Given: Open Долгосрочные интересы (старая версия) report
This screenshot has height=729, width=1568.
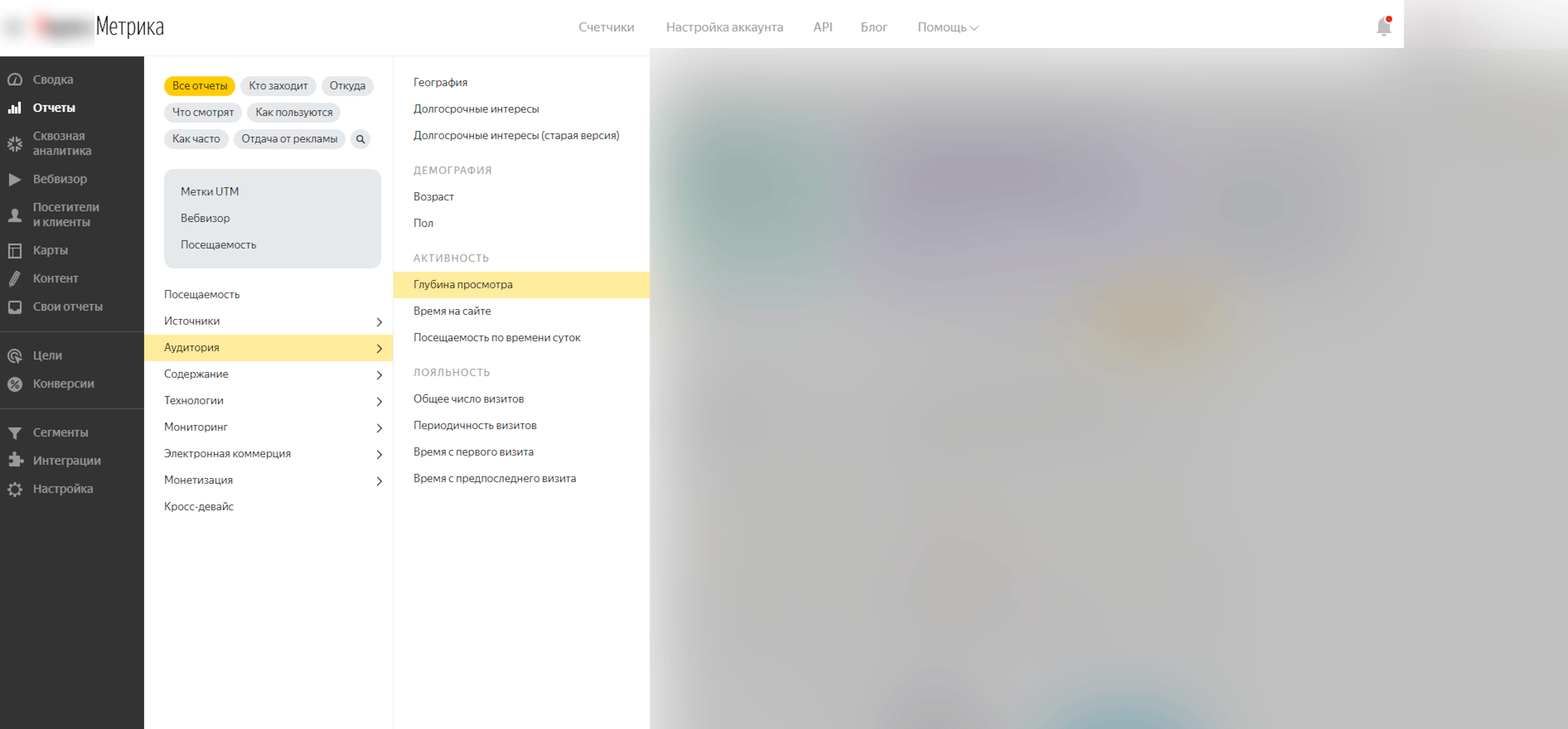Looking at the screenshot, I should click(x=516, y=136).
